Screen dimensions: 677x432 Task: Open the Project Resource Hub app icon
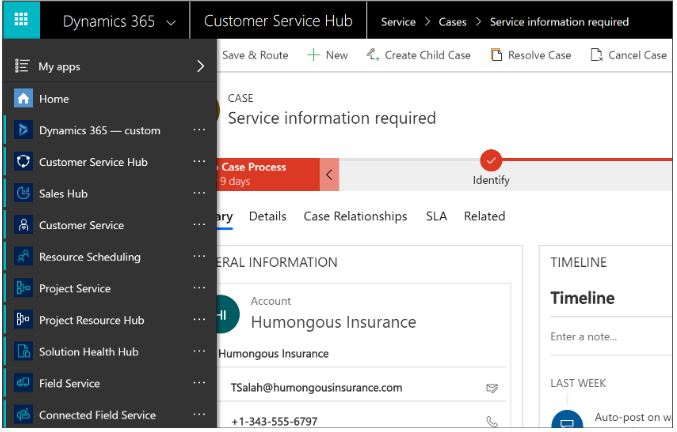click(23, 319)
